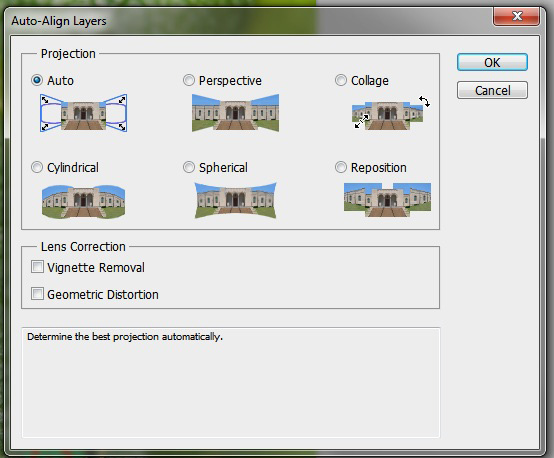Click the Perspective projection preview image
This screenshot has height=458, width=554.
[x=235, y=113]
